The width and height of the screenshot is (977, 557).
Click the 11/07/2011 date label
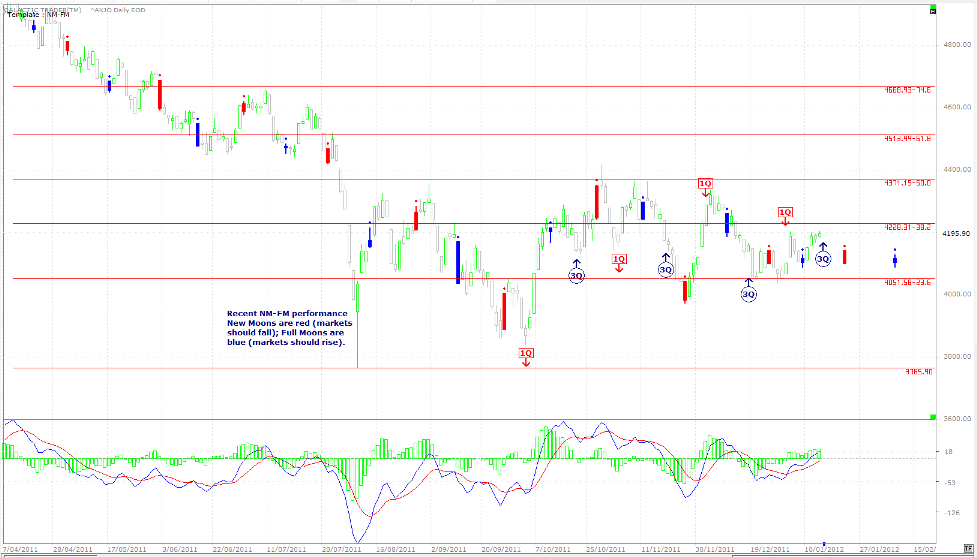(287, 550)
